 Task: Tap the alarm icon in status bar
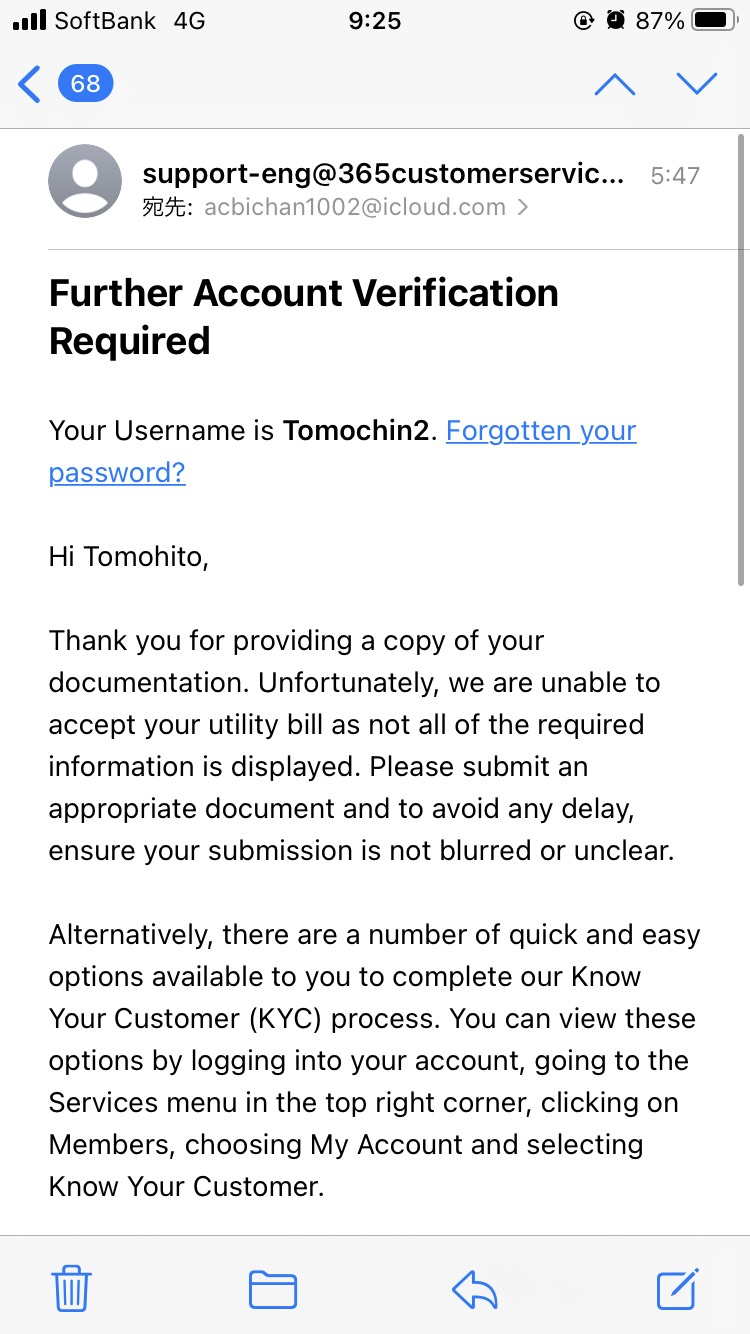pyautogui.click(x=617, y=20)
